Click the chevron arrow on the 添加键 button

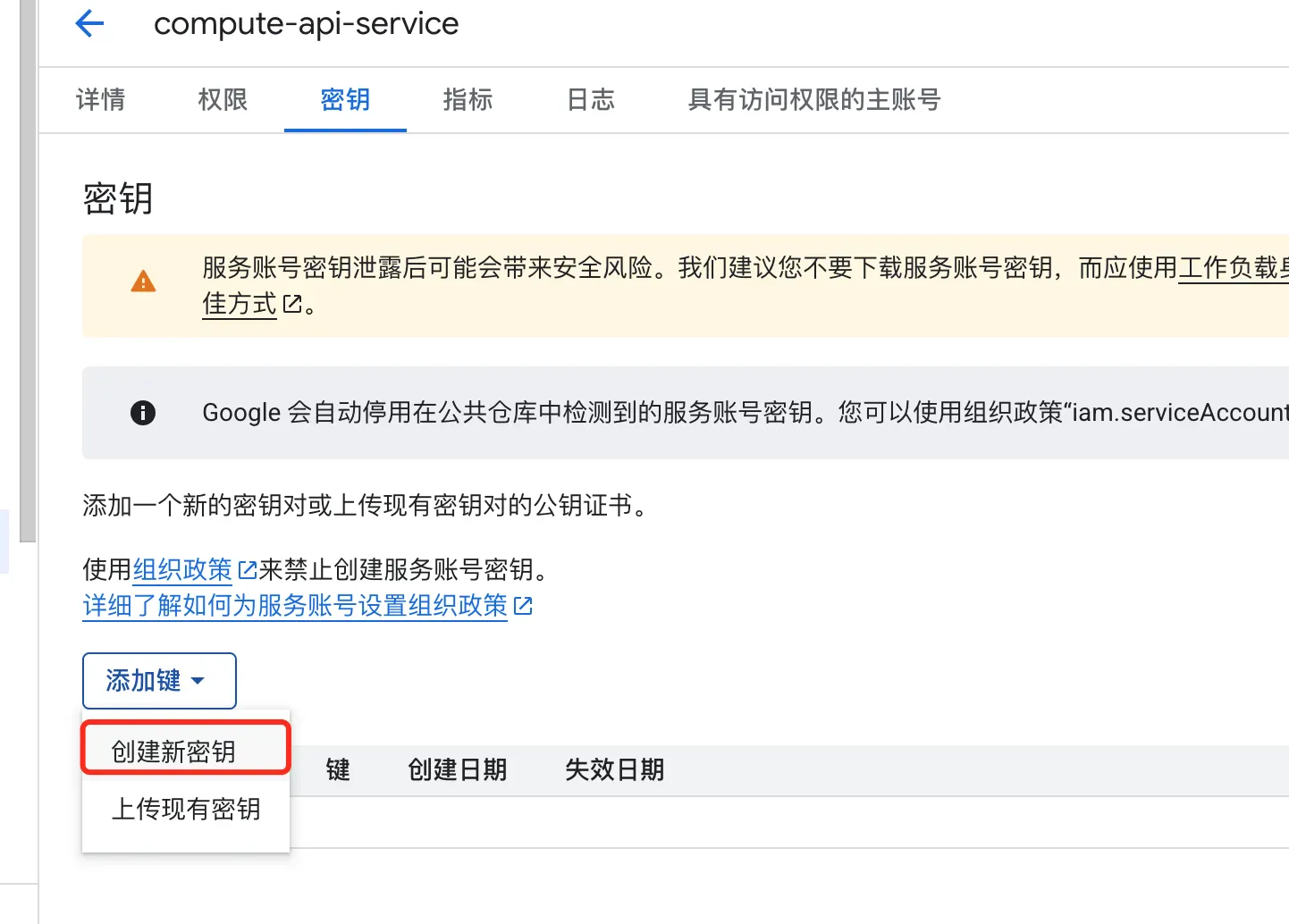tap(198, 681)
